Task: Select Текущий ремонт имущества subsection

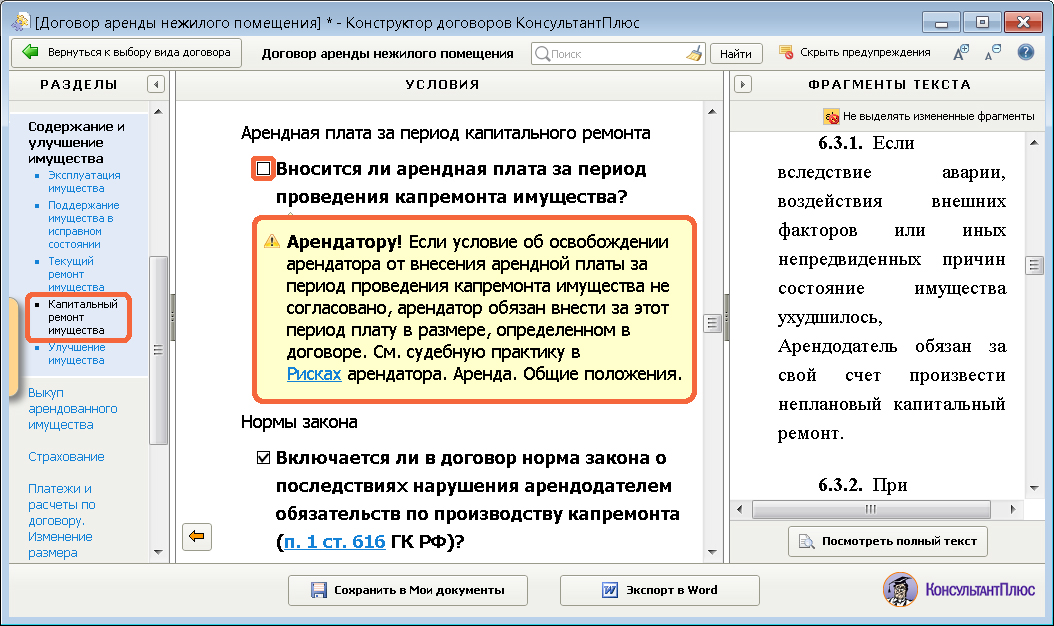Action: pos(76,274)
